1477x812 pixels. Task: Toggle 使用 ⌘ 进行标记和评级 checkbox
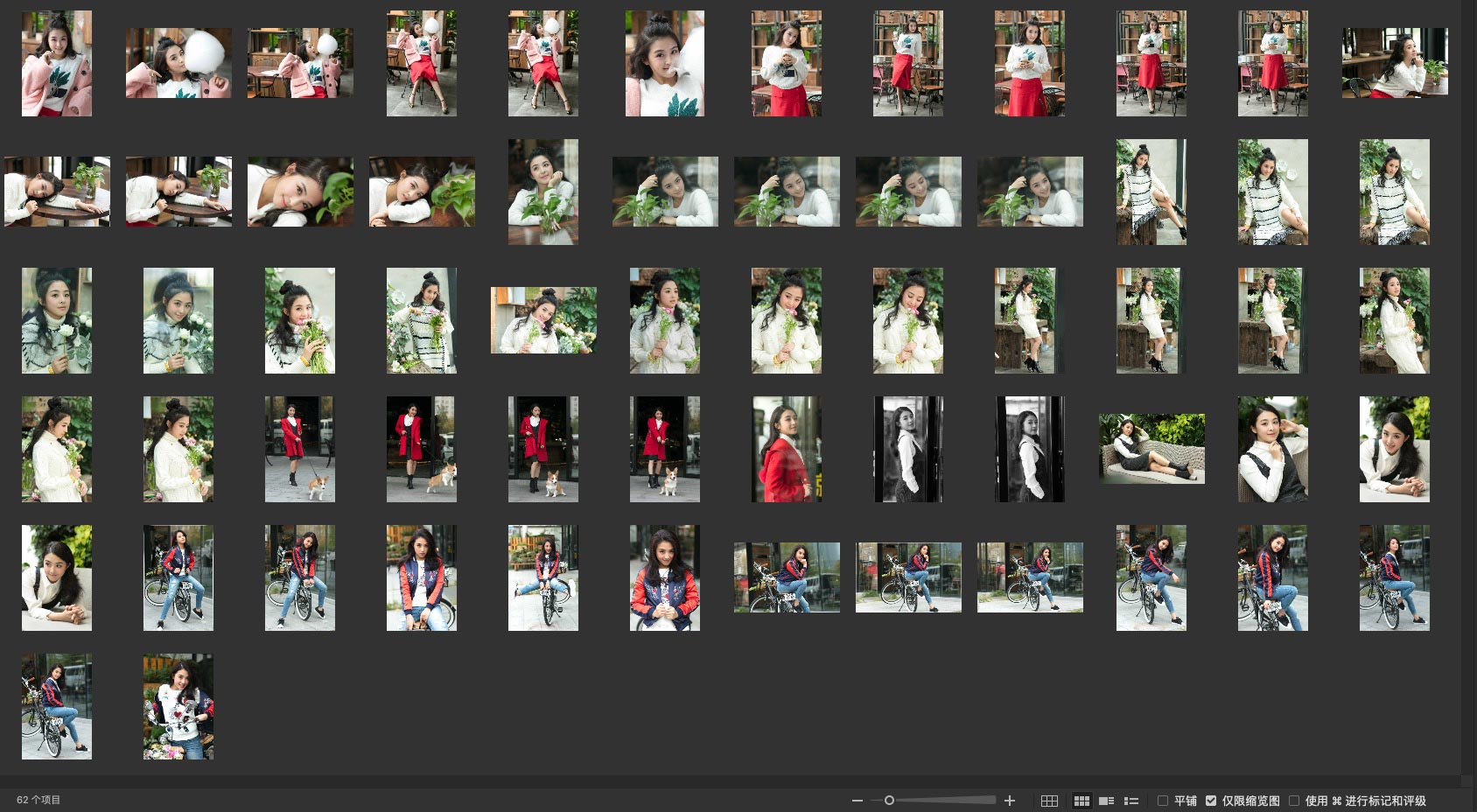coord(1294,801)
